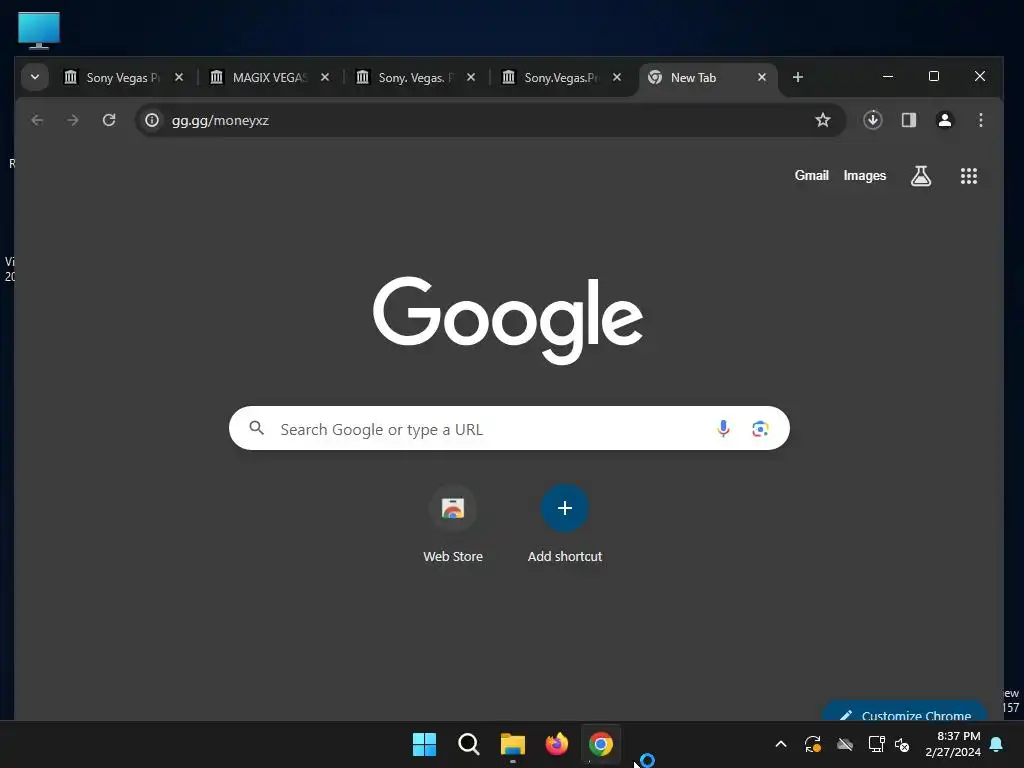Open Chrome downloads icon
Screen dimensions: 1024x768
[x=872, y=120]
